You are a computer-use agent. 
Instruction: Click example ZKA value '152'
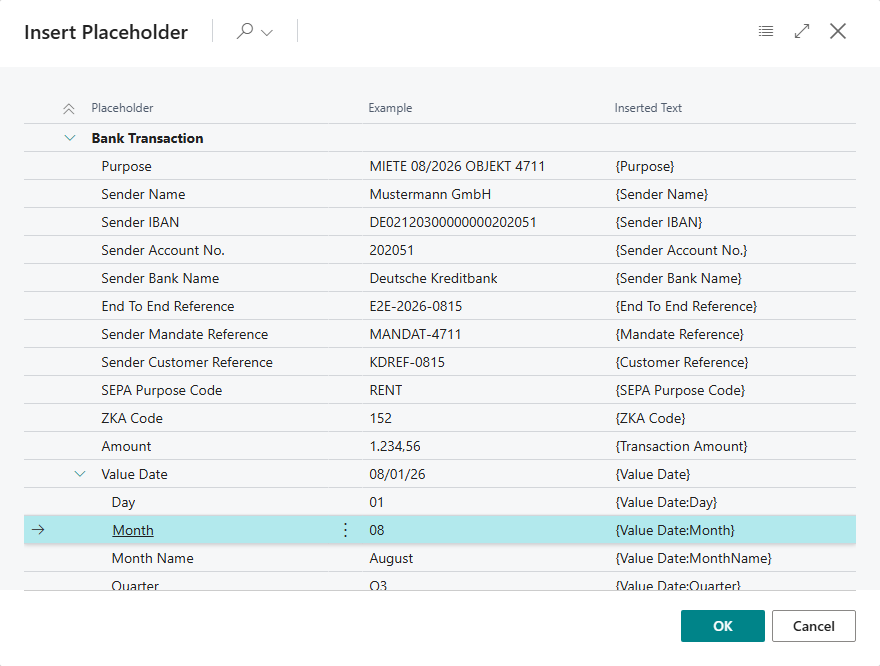coord(381,419)
